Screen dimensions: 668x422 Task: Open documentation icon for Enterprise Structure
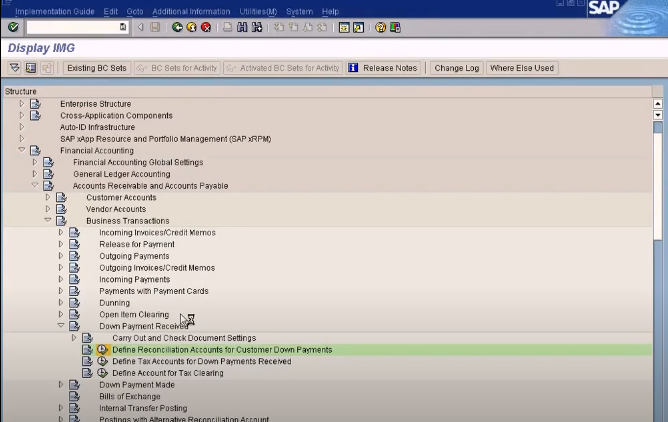tap(35, 103)
